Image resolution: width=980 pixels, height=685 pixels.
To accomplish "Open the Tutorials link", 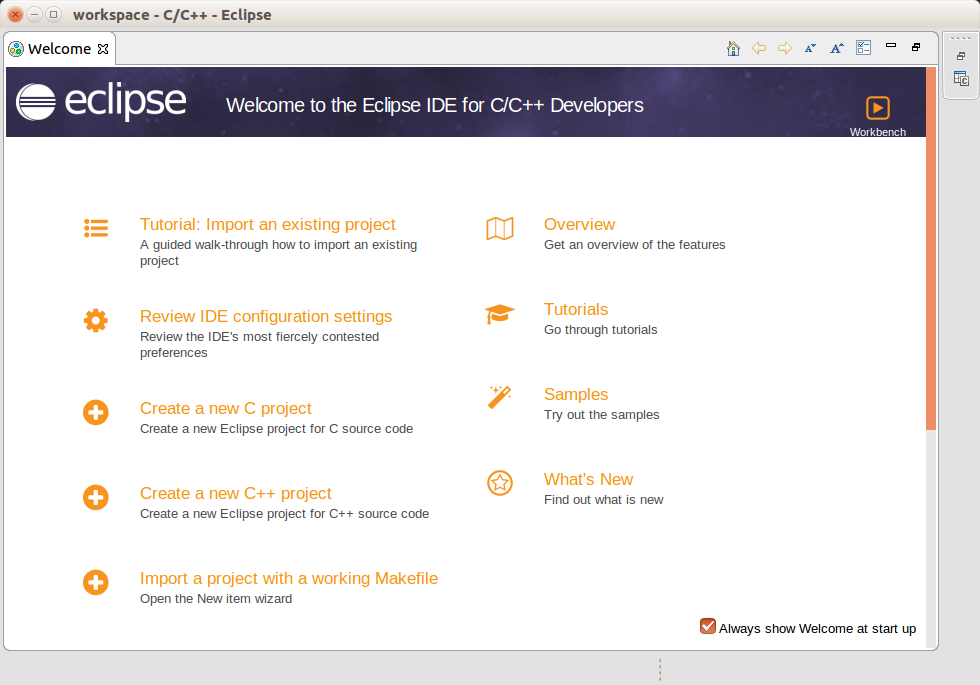I will click(x=576, y=309).
